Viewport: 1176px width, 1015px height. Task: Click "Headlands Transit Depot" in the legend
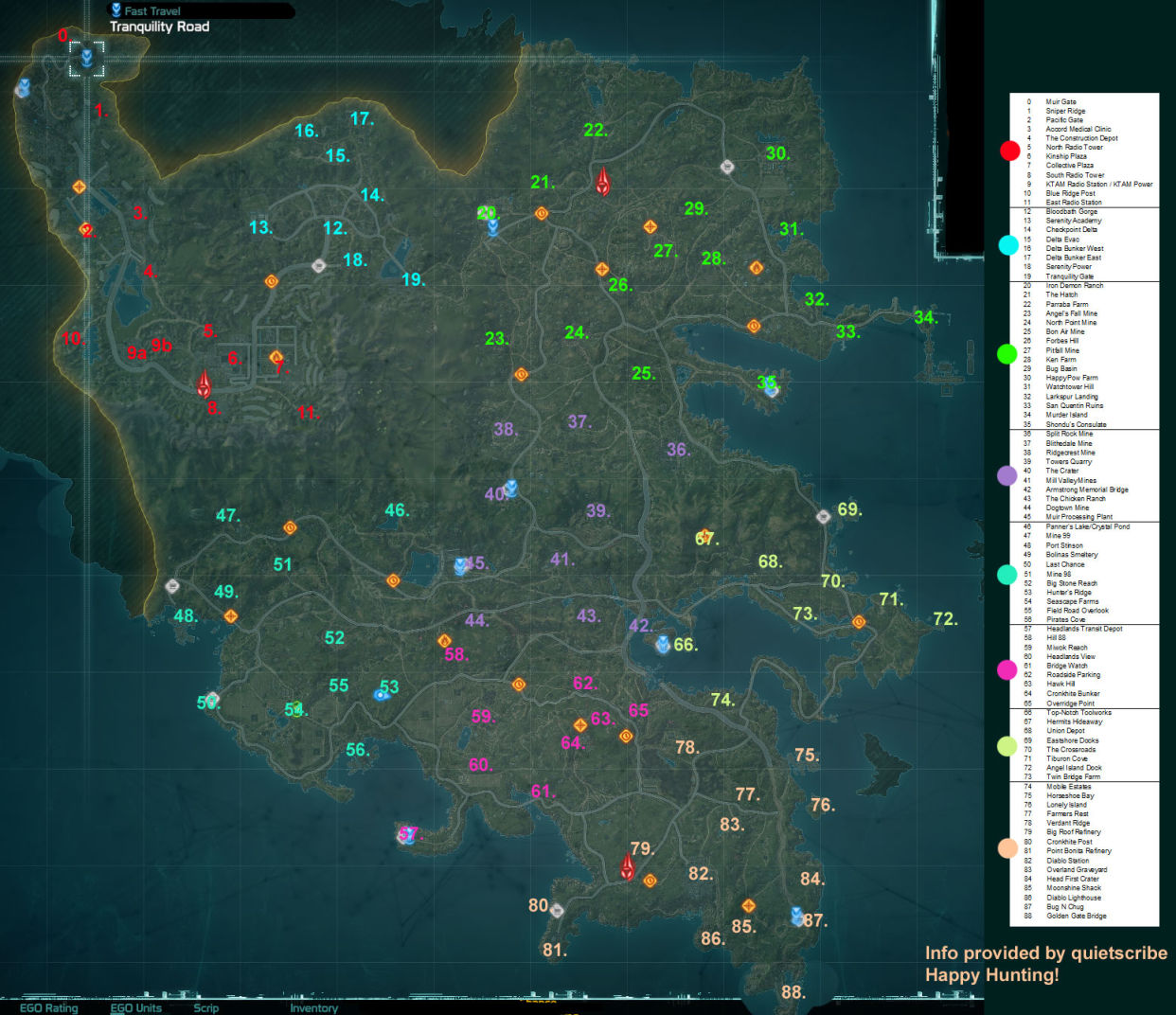click(x=1084, y=629)
